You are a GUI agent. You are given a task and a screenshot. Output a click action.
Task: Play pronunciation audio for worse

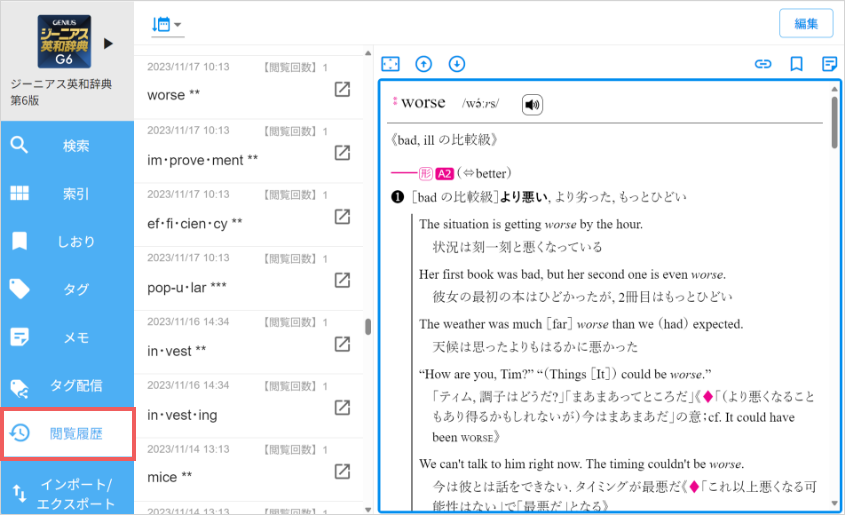coord(532,105)
